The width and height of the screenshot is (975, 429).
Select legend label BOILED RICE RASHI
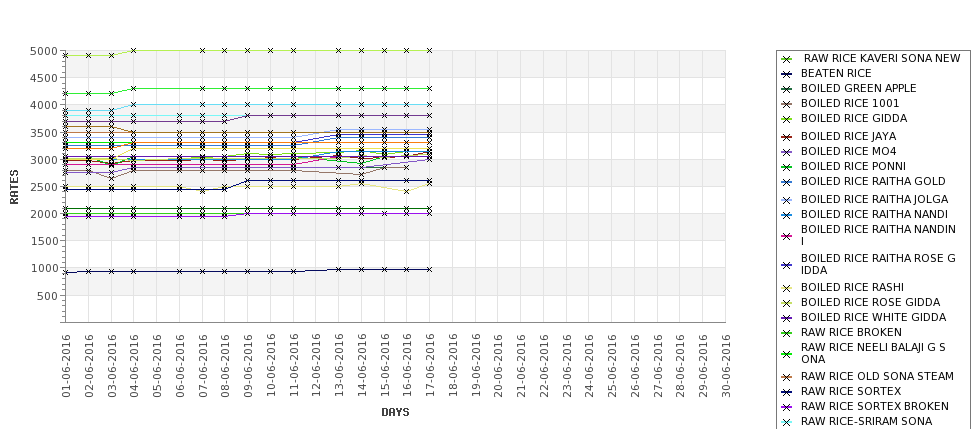[852, 287]
